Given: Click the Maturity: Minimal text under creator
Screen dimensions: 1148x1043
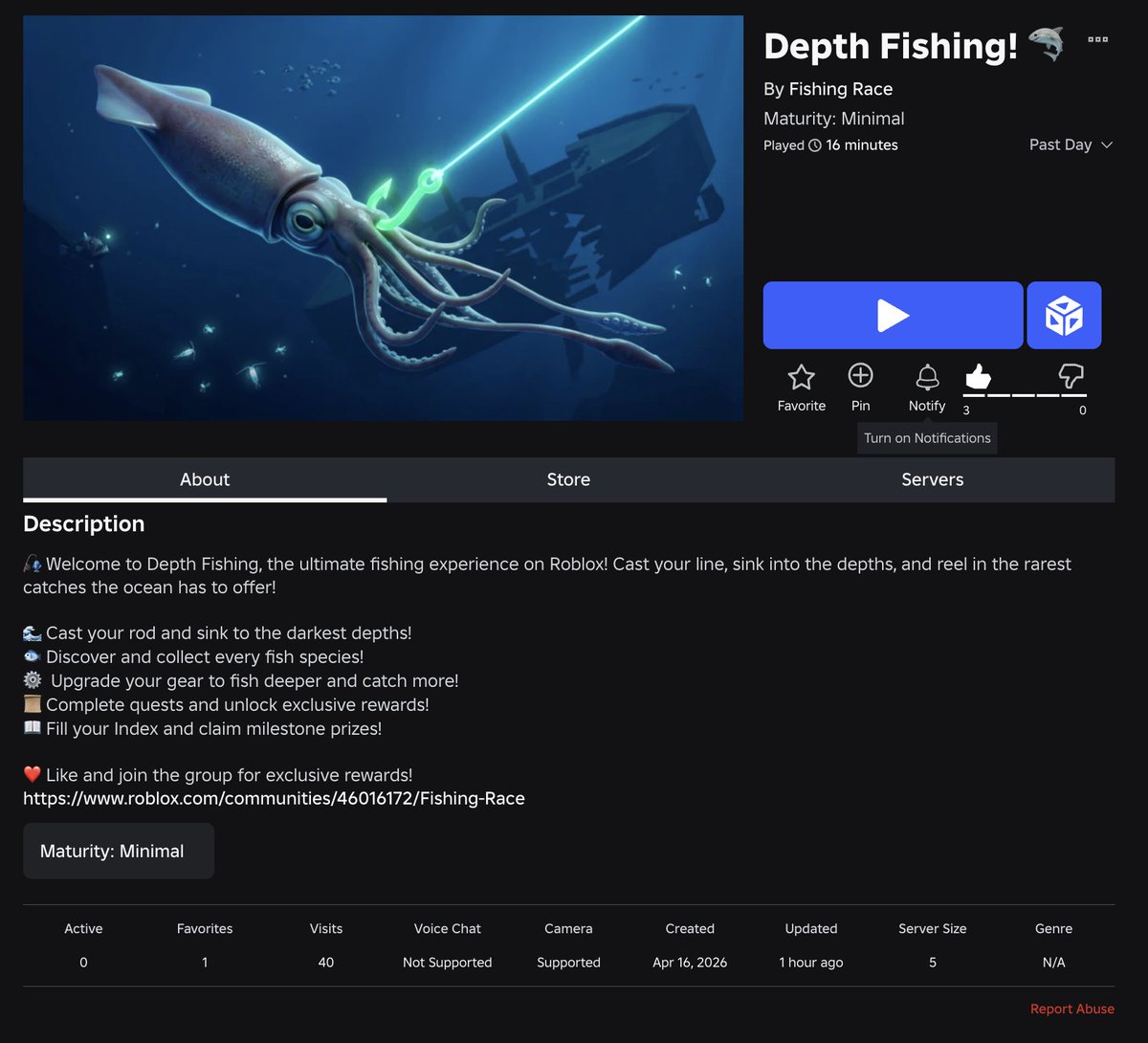Looking at the screenshot, I should pyautogui.click(x=834, y=119).
